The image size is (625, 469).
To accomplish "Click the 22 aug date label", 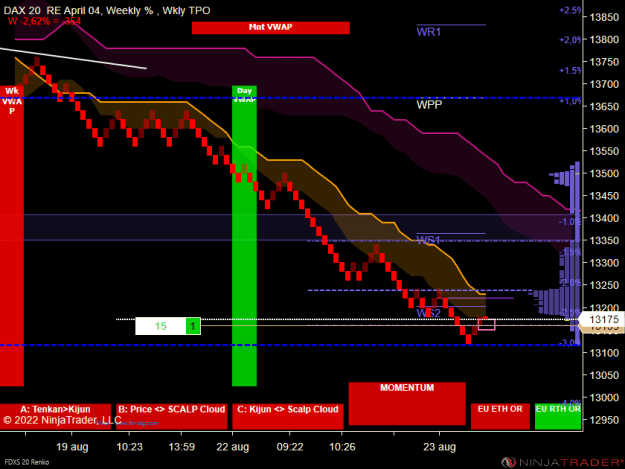I will 232,447.
